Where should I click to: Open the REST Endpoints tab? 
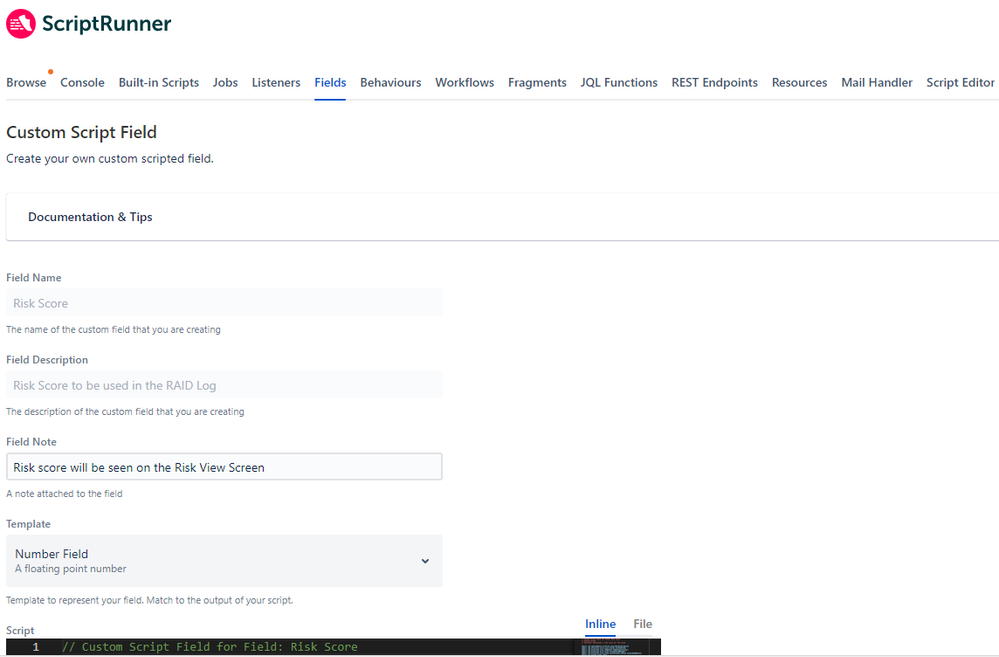click(714, 82)
